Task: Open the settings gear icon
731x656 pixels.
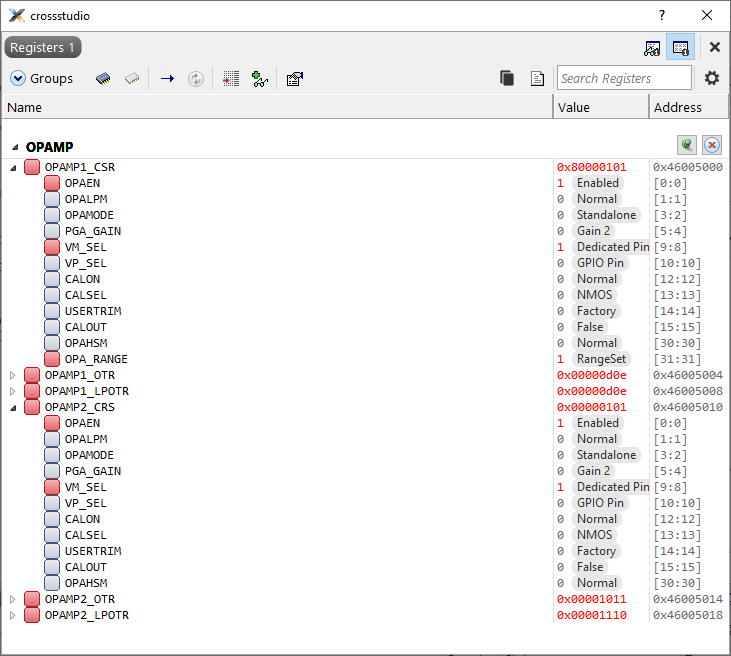Action: (x=711, y=78)
